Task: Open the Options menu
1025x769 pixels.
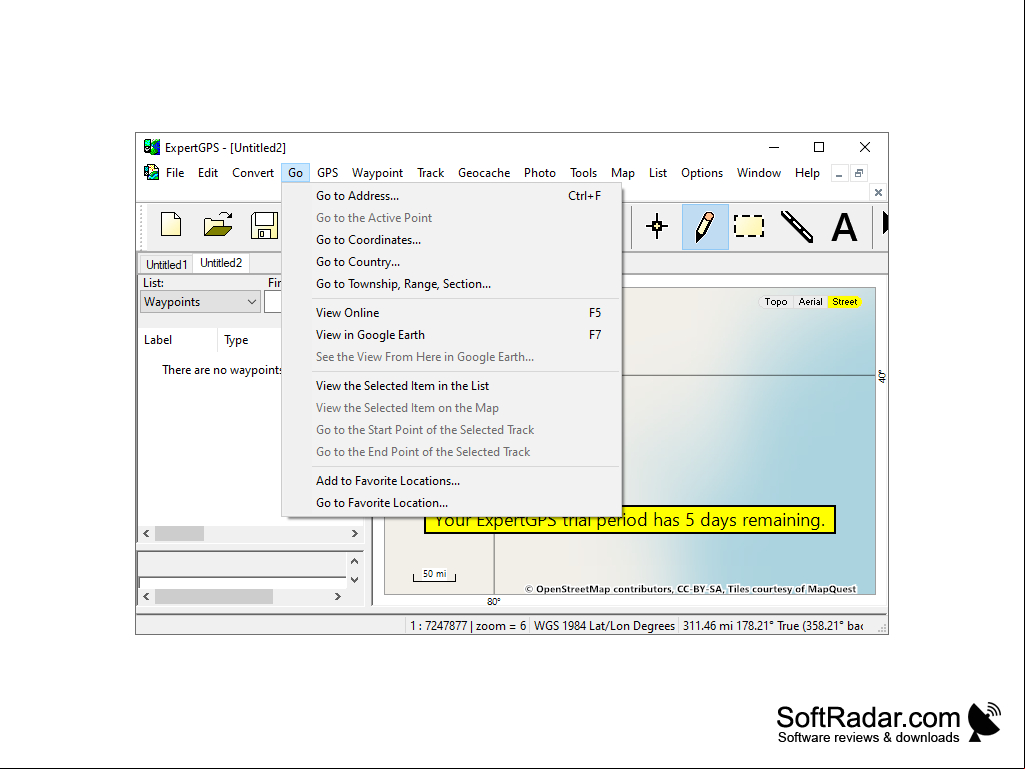Action: (x=701, y=173)
